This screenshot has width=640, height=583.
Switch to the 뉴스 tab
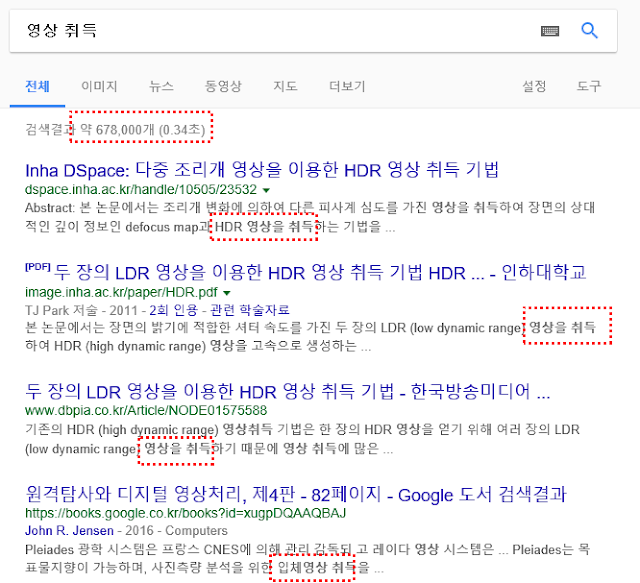(x=161, y=86)
